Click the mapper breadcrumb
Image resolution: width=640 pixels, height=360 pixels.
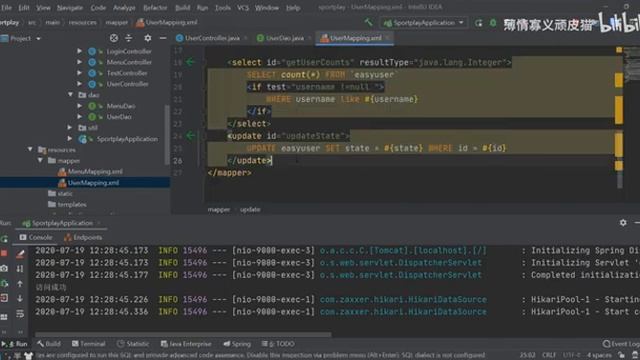[219, 209]
